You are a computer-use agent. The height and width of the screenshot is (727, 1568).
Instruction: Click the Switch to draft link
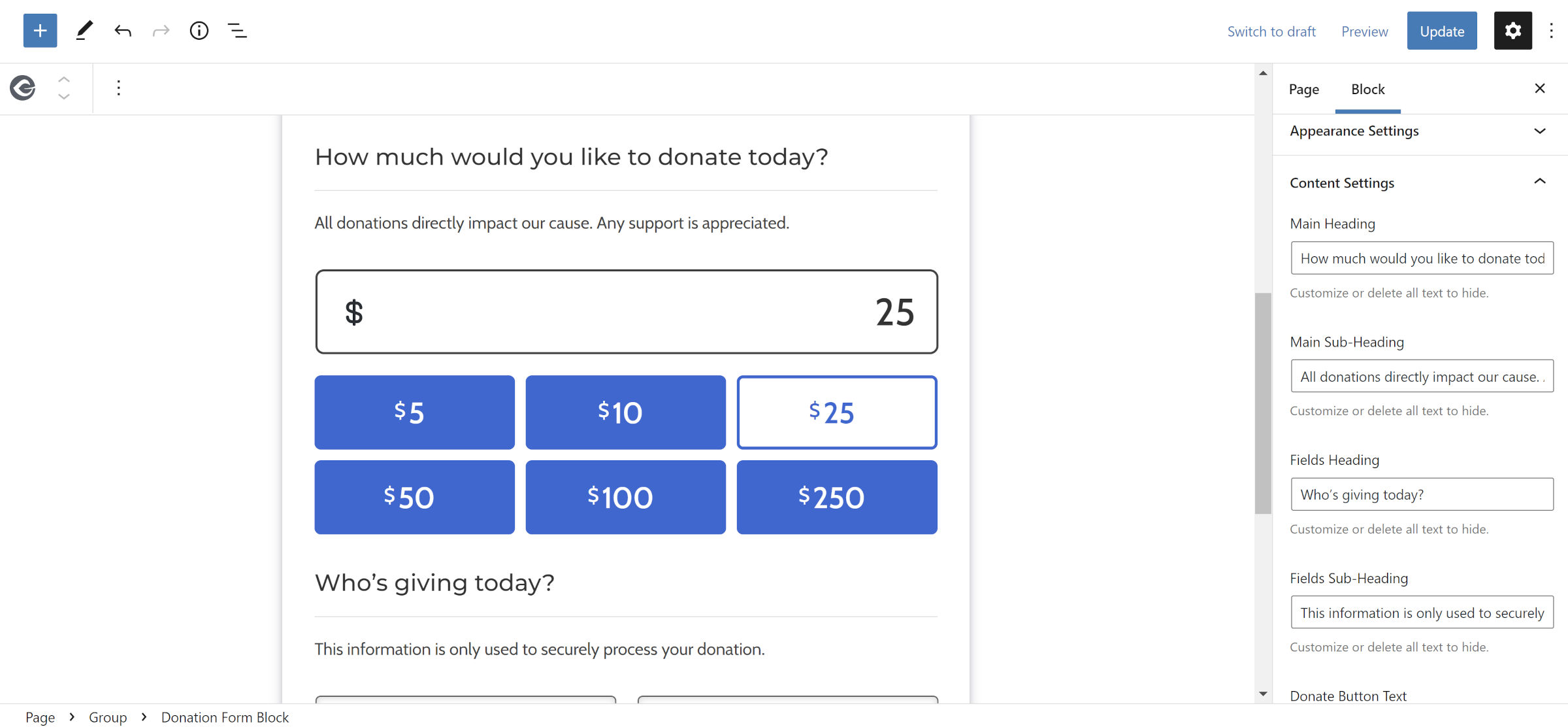pyautogui.click(x=1271, y=31)
